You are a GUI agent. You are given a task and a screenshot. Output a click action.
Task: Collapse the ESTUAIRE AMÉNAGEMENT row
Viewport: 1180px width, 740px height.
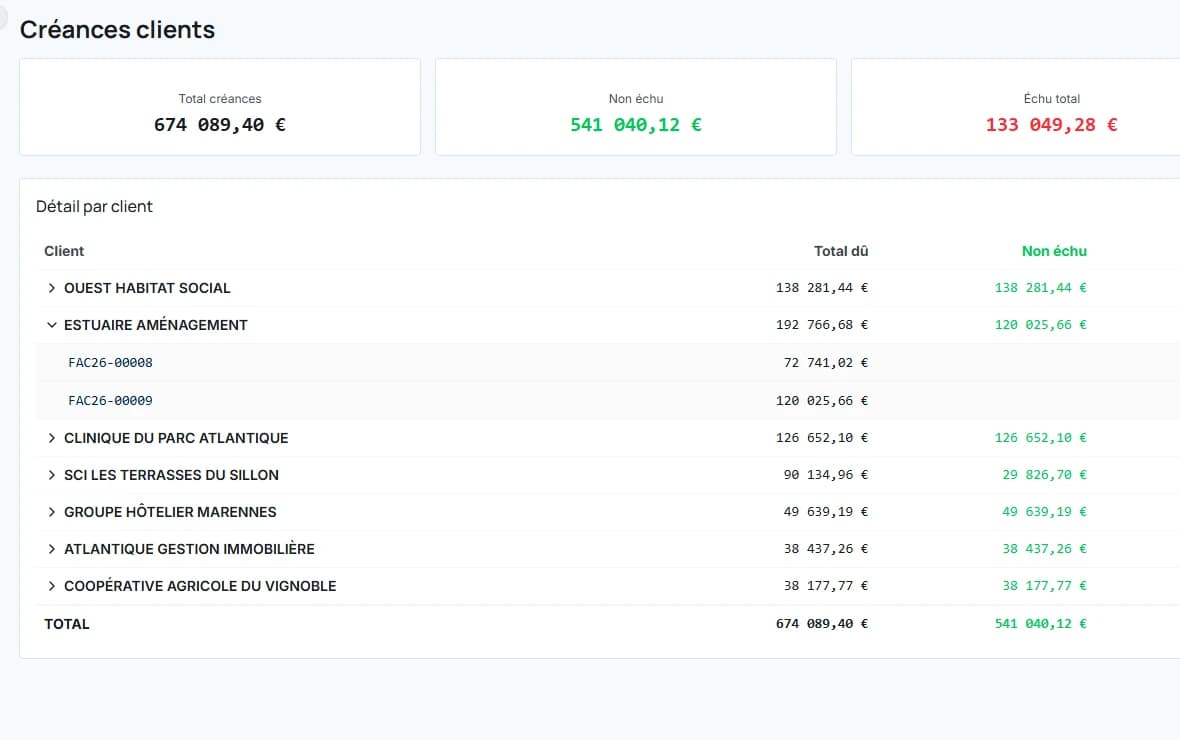[x=51, y=325]
